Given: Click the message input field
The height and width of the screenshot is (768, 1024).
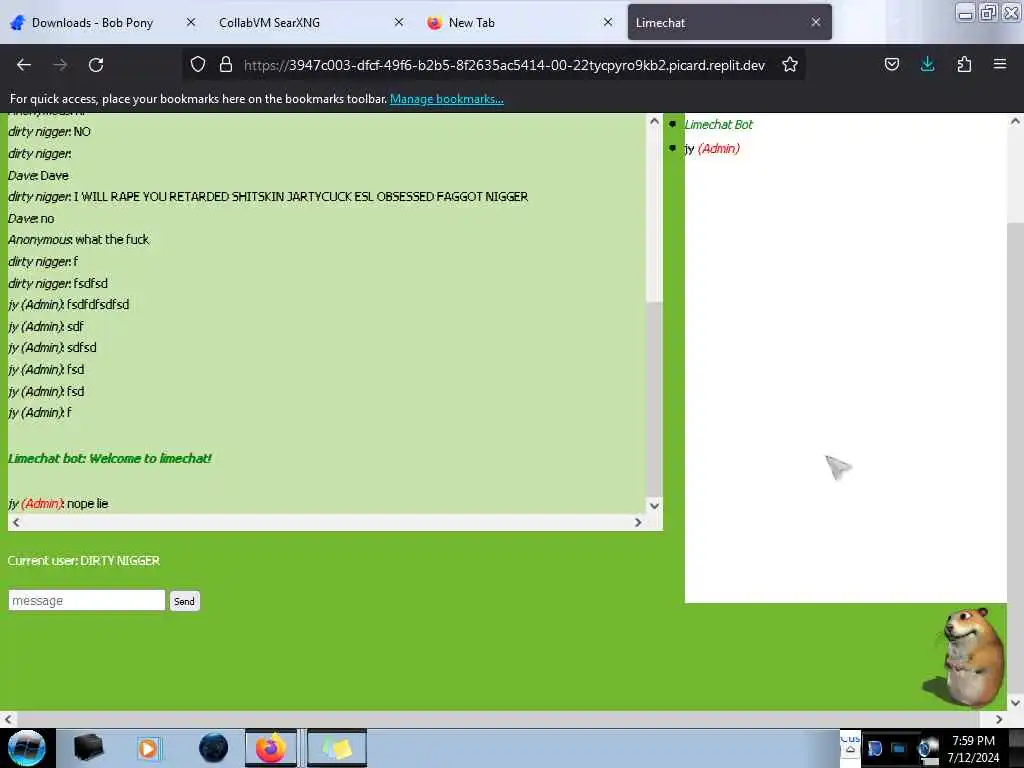Looking at the screenshot, I should (x=86, y=600).
